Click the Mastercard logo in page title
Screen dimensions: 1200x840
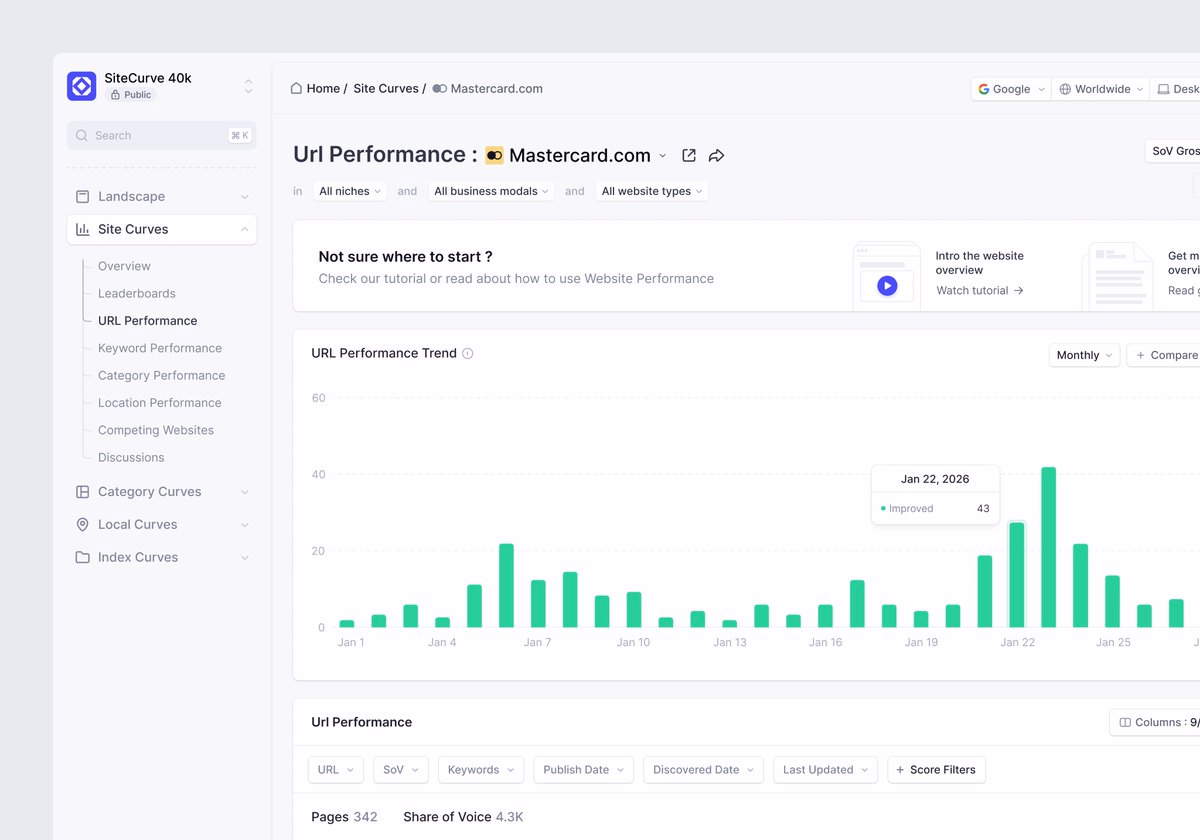click(x=494, y=155)
